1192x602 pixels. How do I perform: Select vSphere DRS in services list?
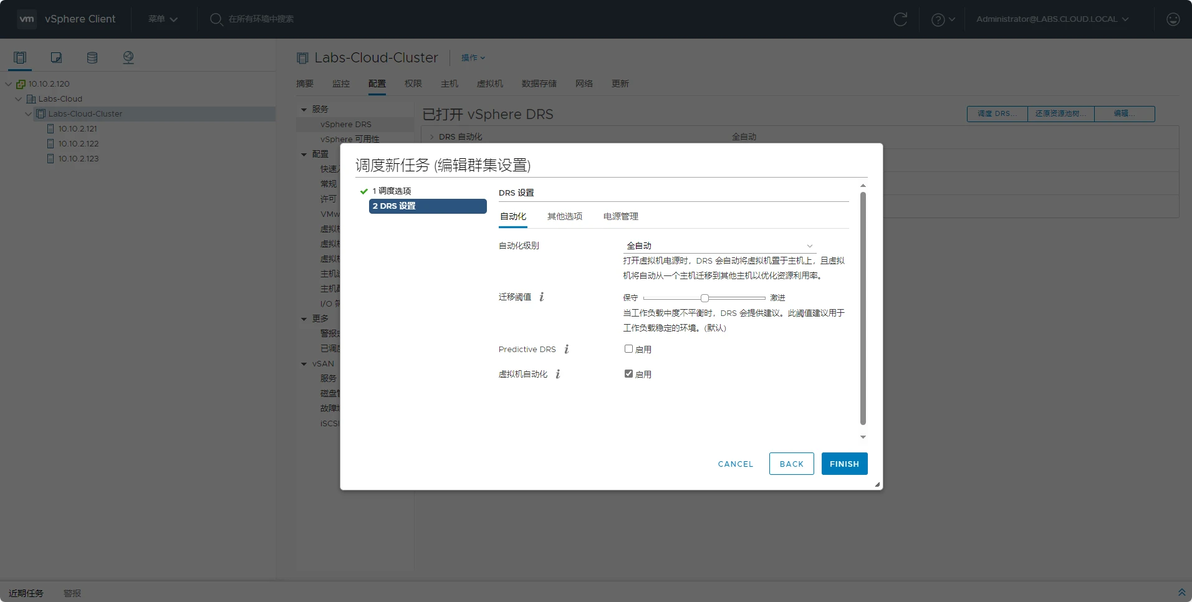click(346, 125)
